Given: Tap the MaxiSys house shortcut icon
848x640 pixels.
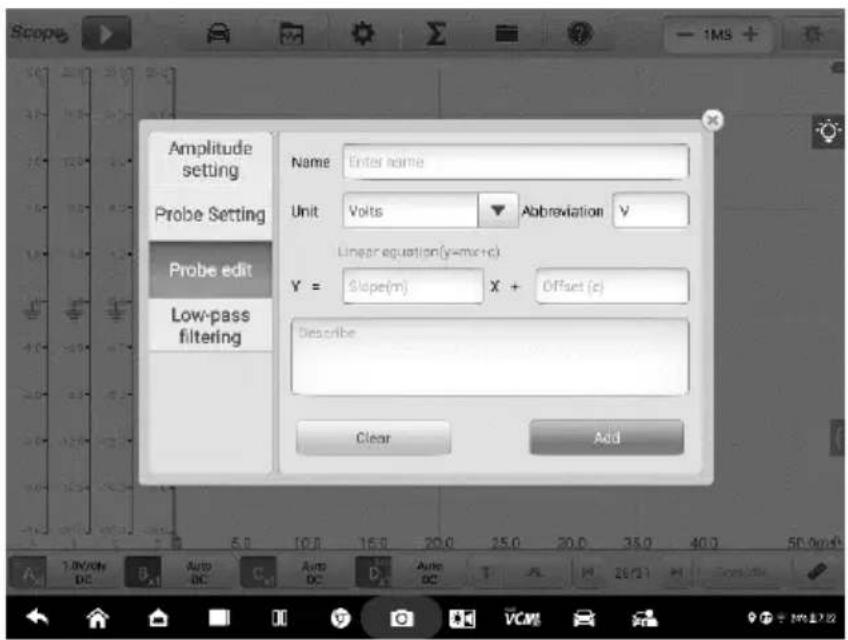Looking at the screenshot, I should pyautogui.click(x=158, y=618).
